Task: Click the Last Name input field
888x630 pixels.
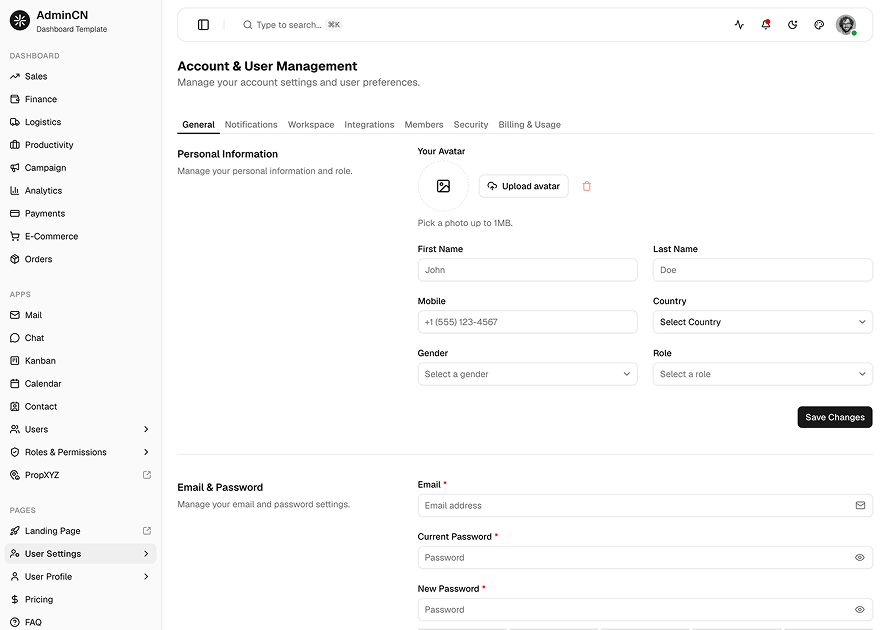Action: point(762,270)
